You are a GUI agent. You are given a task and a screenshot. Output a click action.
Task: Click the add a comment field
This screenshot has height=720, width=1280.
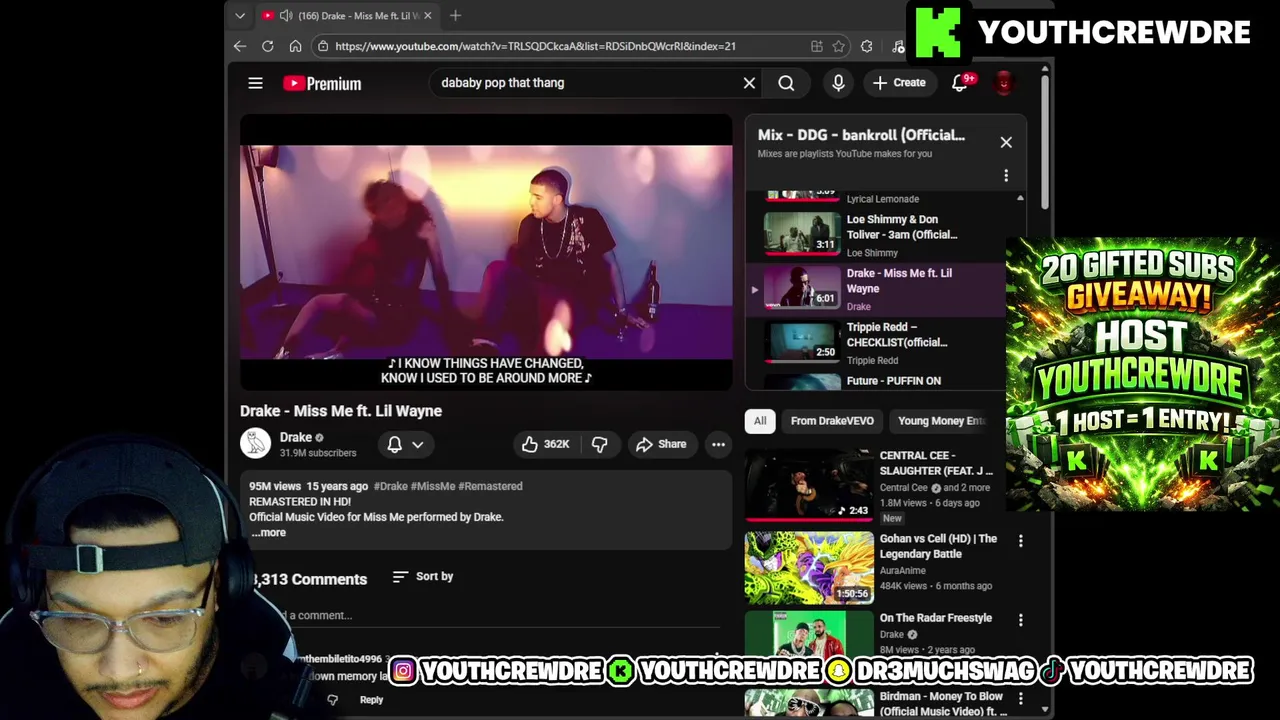[500, 616]
